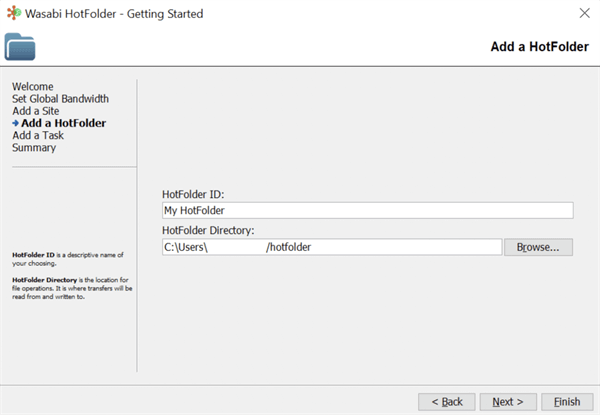Open the Summary step
This screenshot has height=415, width=600.
click(34, 148)
